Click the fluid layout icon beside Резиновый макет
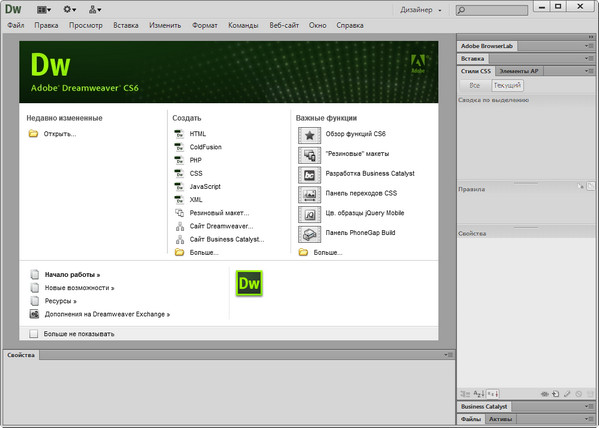 [179, 213]
